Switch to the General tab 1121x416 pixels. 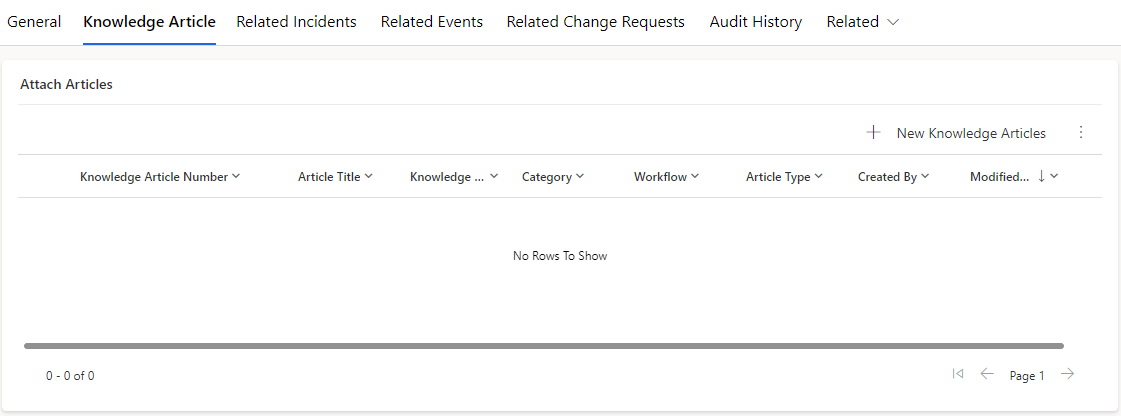(x=34, y=22)
